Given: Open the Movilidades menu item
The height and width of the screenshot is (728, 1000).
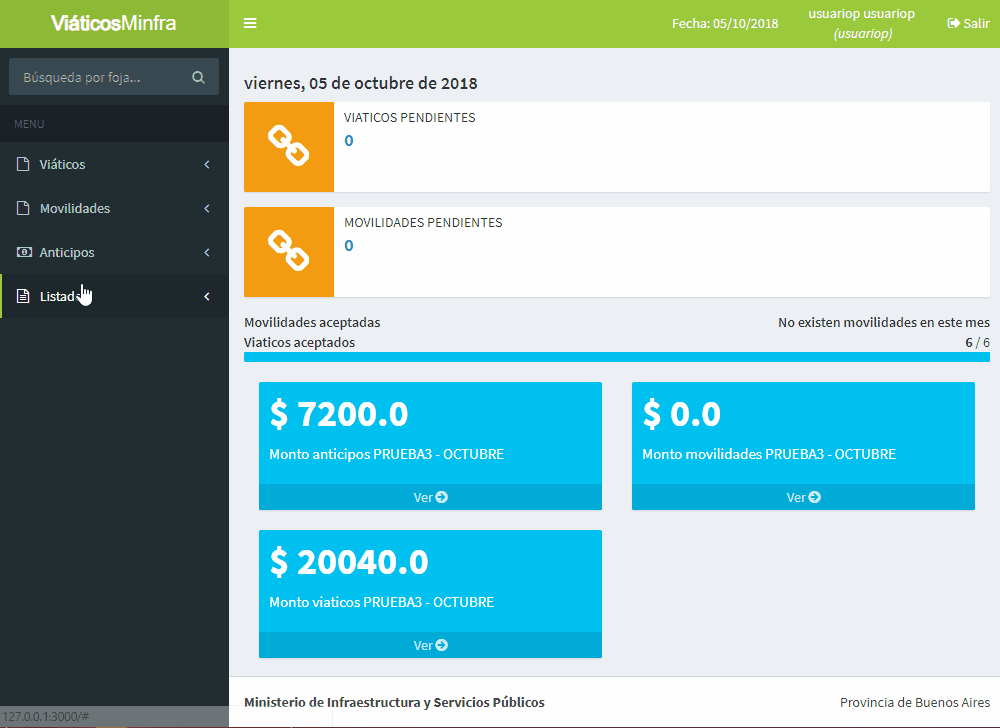Looking at the screenshot, I should (75, 209).
